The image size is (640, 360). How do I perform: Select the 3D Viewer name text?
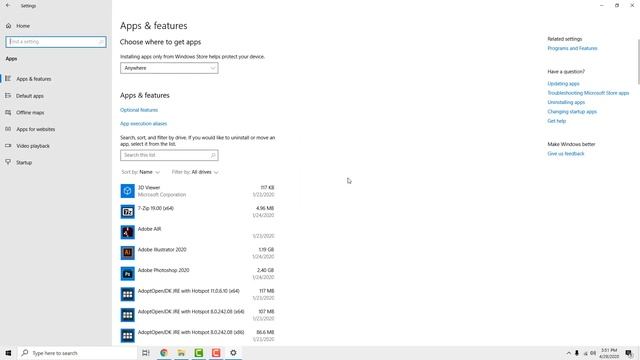pos(149,188)
